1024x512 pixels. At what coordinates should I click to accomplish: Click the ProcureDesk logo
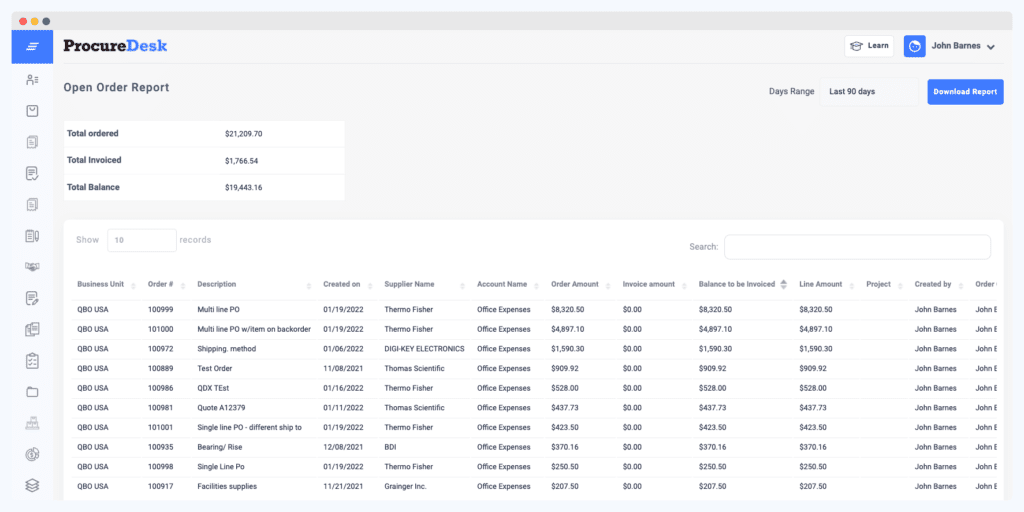pyautogui.click(x=115, y=46)
